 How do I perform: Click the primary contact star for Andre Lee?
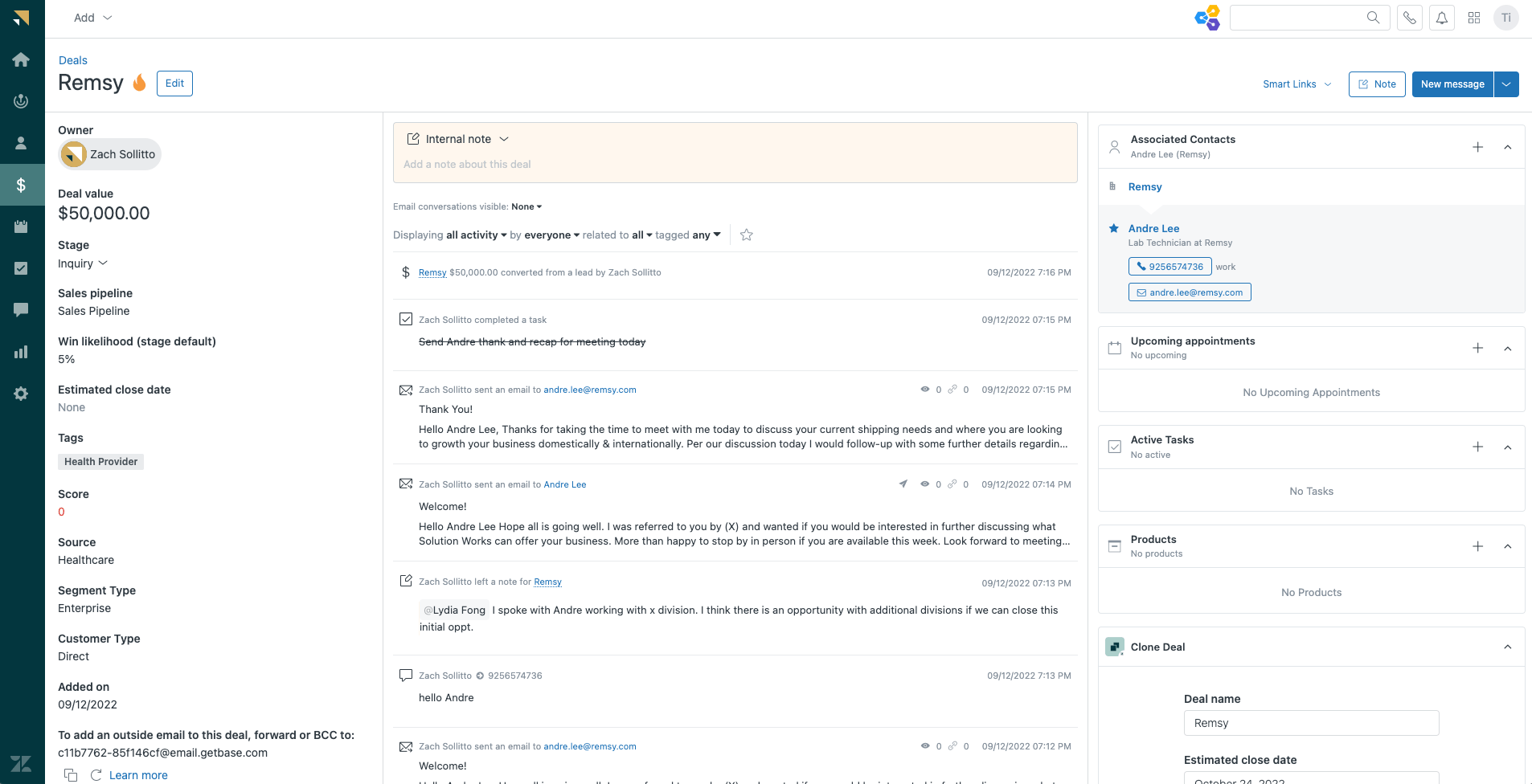click(1114, 228)
